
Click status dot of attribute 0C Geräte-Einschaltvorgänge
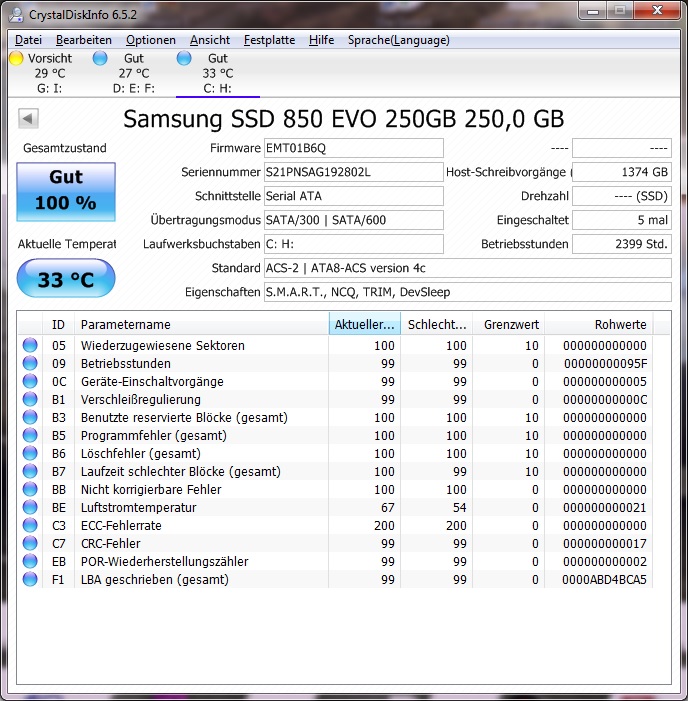pyautogui.click(x=30, y=381)
